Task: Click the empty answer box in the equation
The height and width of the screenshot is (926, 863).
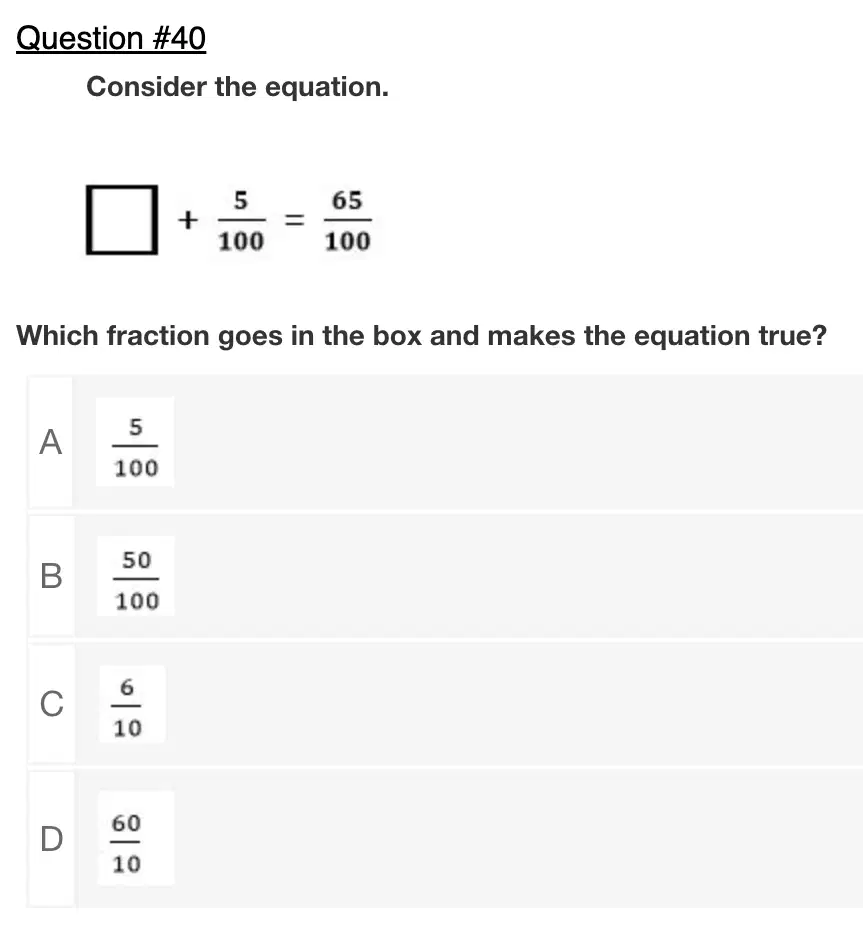Action: tap(122, 220)
